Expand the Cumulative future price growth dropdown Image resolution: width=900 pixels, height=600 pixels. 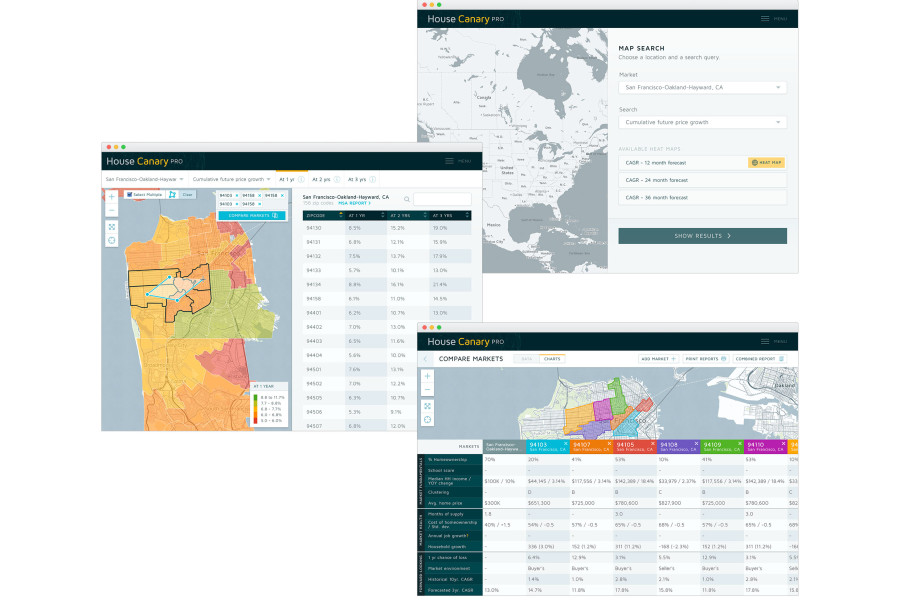[x=231, y=179]
